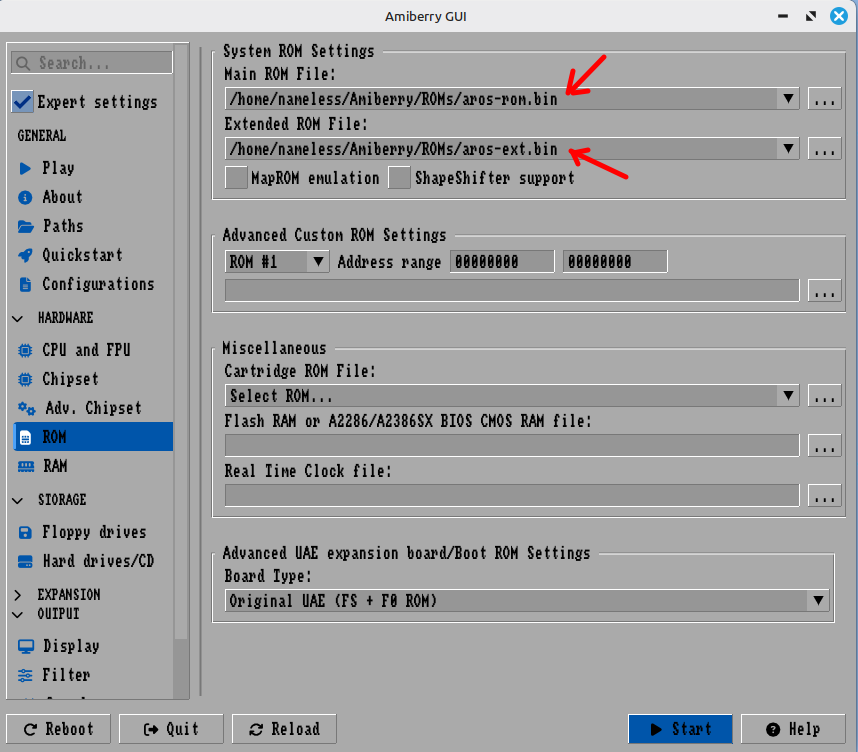Click the Paths folder icon
This screenshot has height=752, width=858.
click(25, 226)
